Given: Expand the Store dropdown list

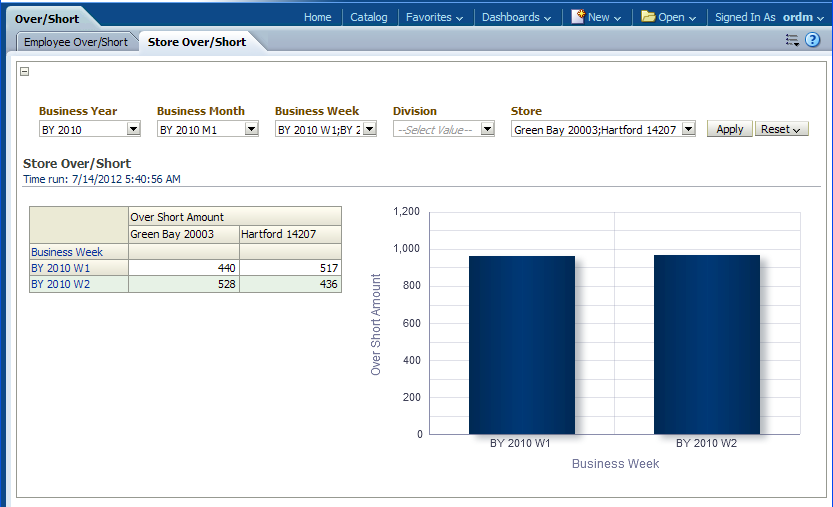Looking at the screenshot, I should (x=688, y=129).
